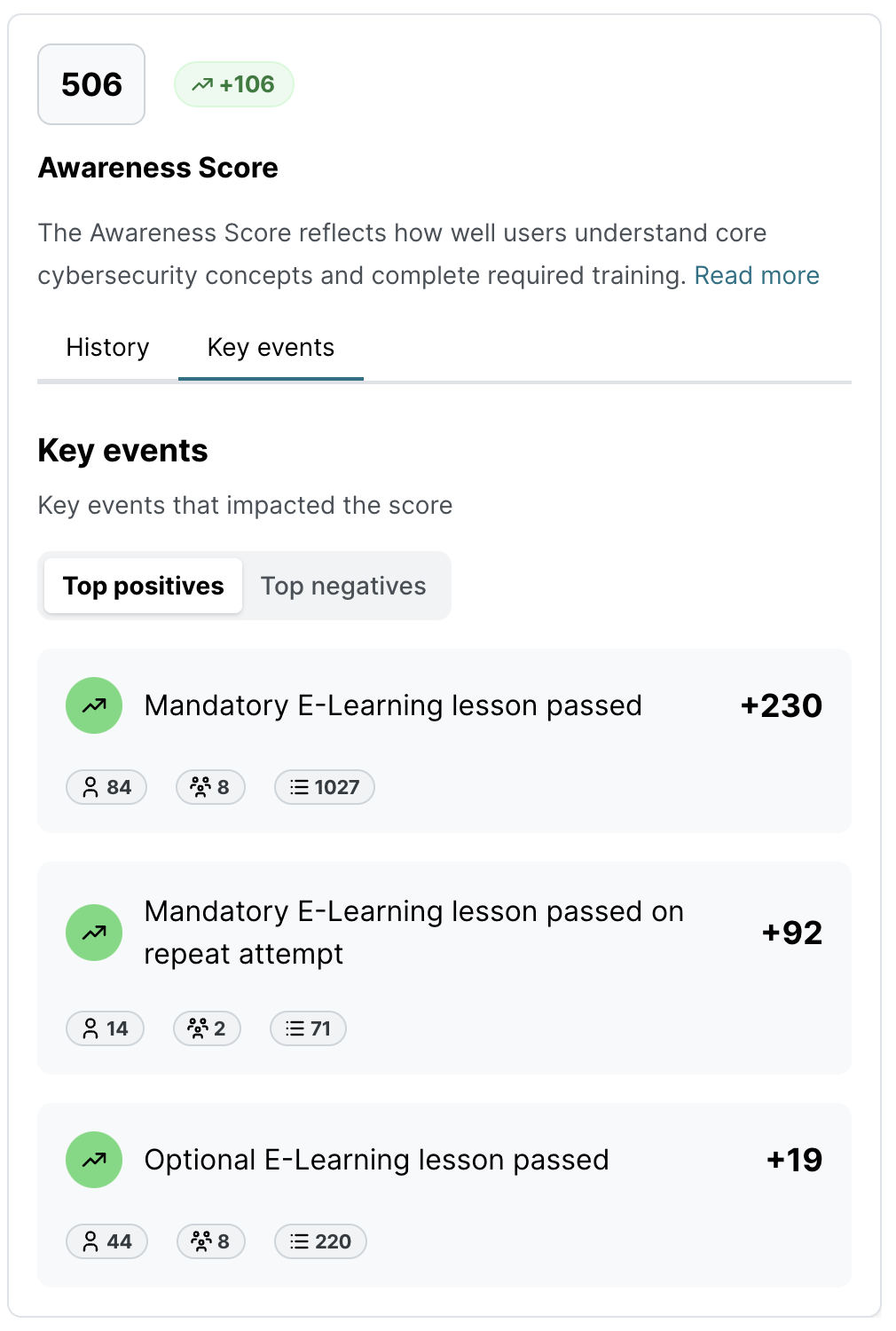Switch to Top negatives

[x=343, y=586]
